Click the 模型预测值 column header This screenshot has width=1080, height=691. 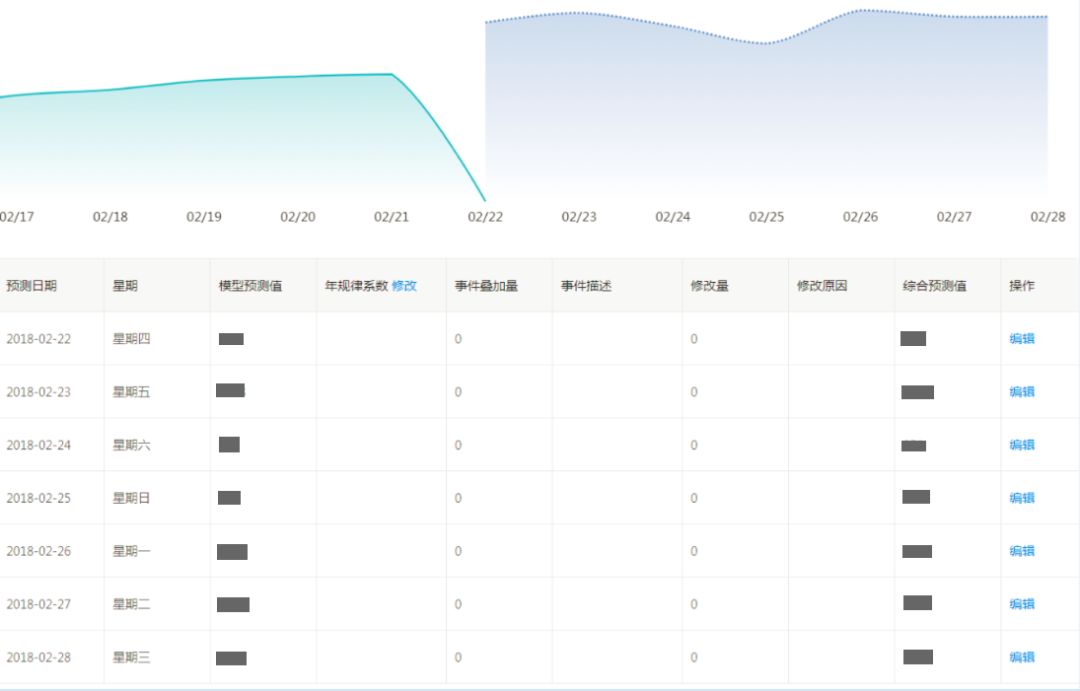coord(250,286)
